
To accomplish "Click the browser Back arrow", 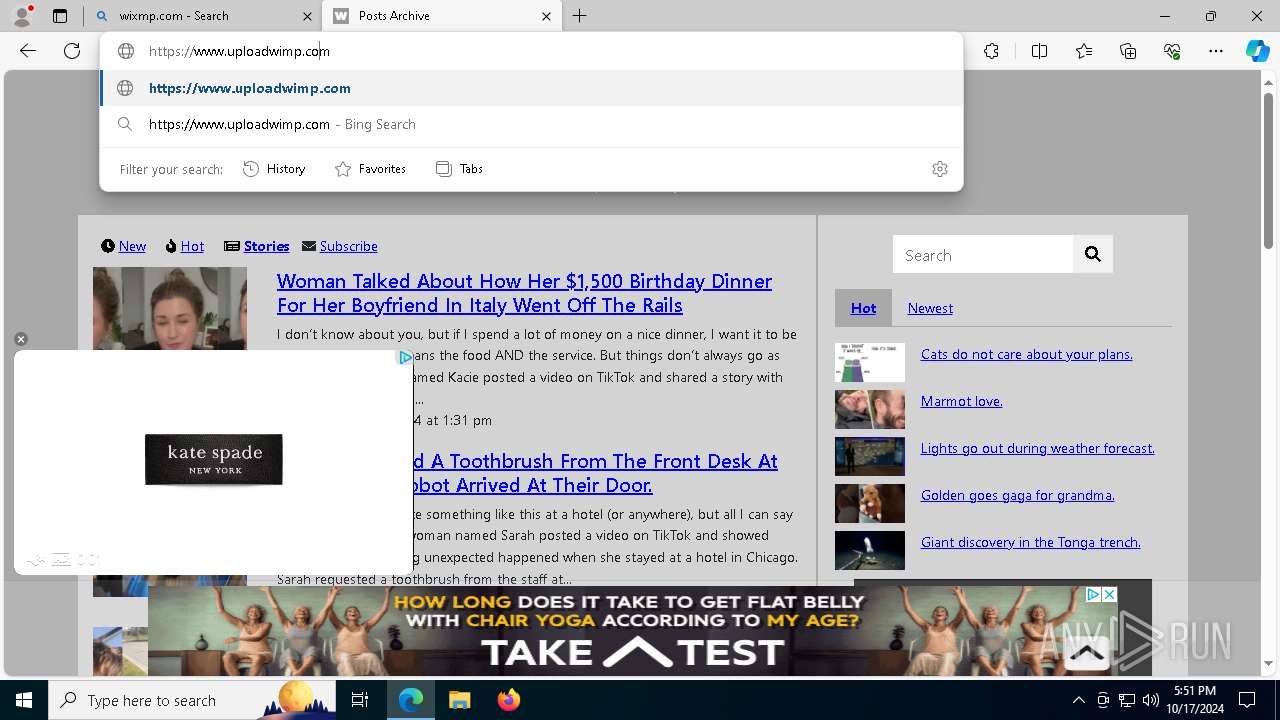I will (x=28, y=51).
